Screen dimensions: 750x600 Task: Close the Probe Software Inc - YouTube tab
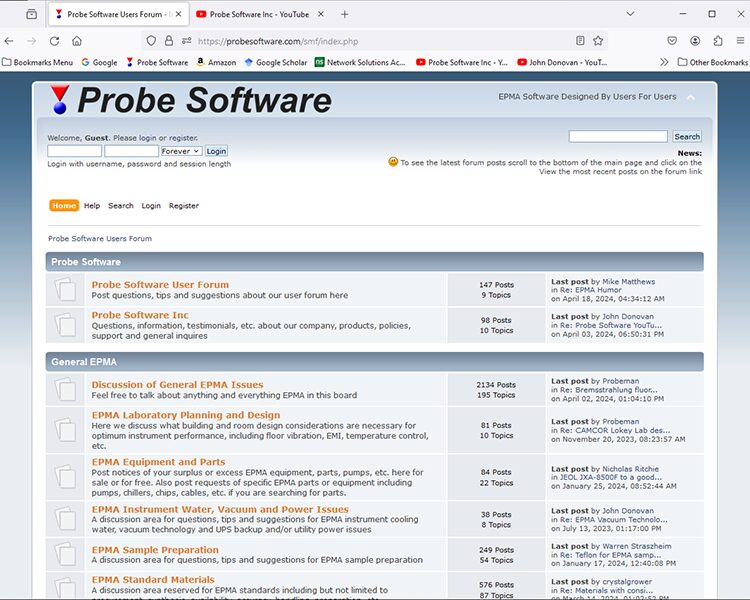click(x=321, y=14)
